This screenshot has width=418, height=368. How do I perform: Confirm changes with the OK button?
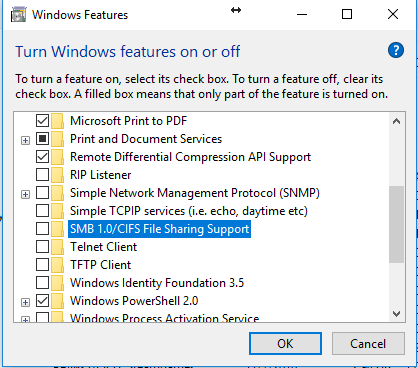pyautogui.click(x=285, y=343)
